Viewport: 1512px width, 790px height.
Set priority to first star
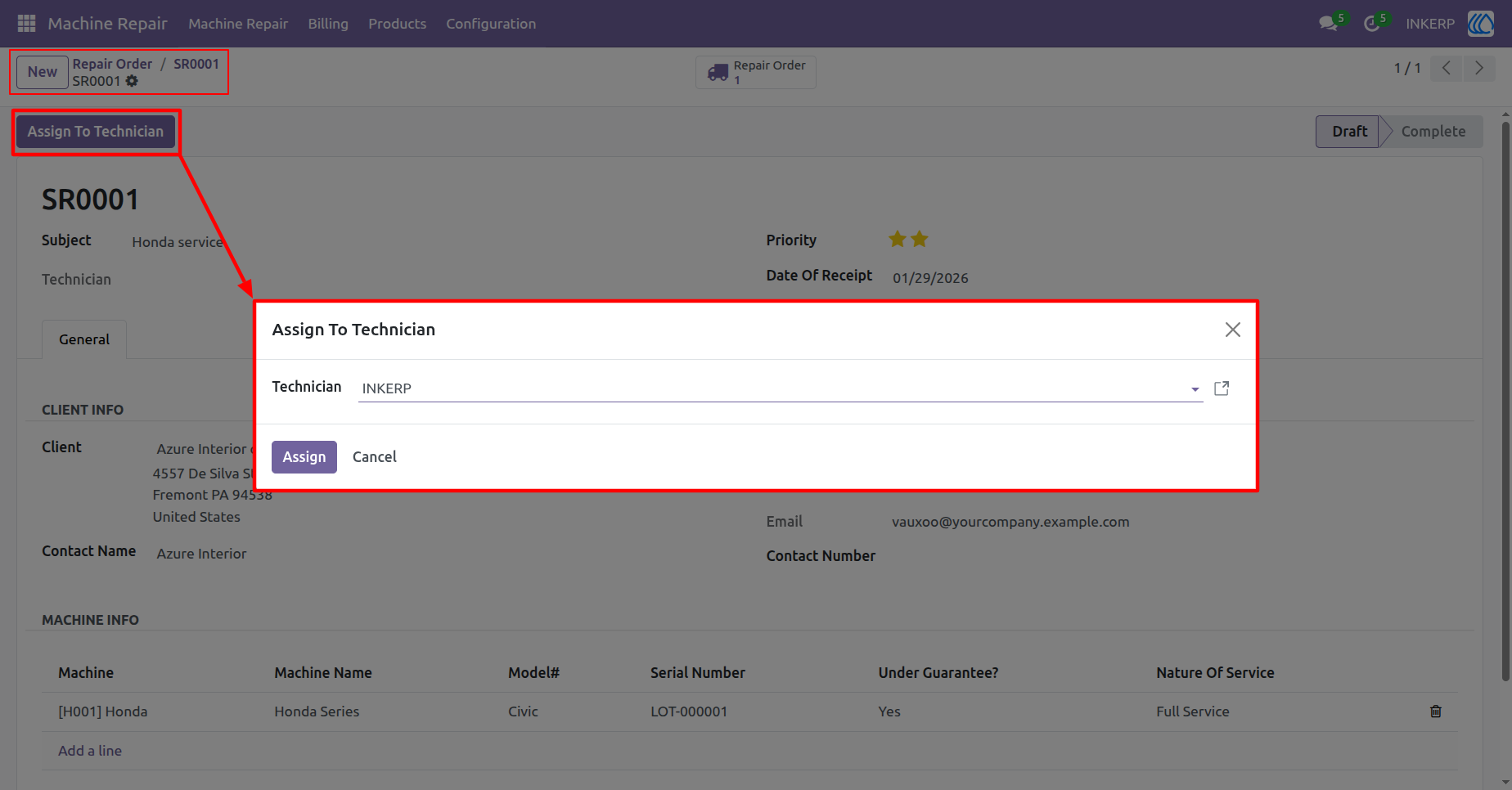click(x=898, y=240)
